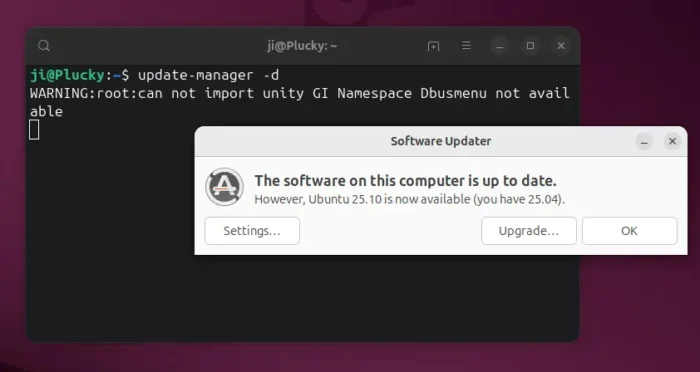
Task: Click the Software Updater app icon
Action: click(x=225, y=187)
